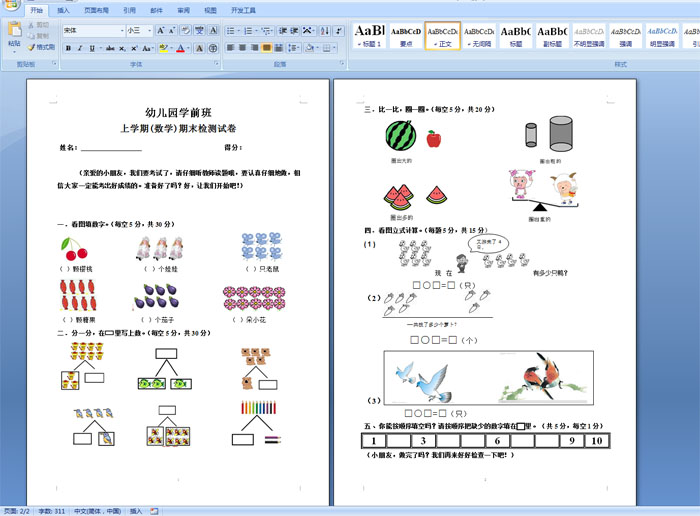Click the Cut (剪切) command
The width and height of the screenshot is (700, 516).
click(38, 25)
